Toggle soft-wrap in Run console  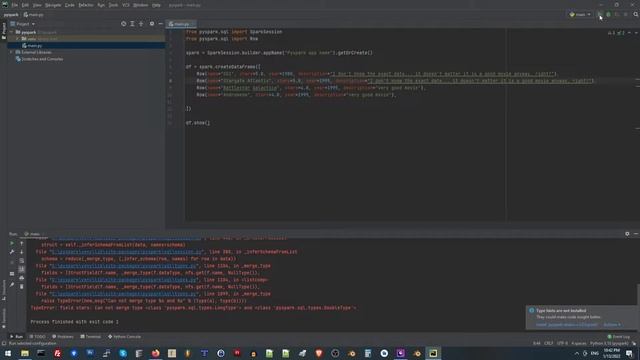22,261
